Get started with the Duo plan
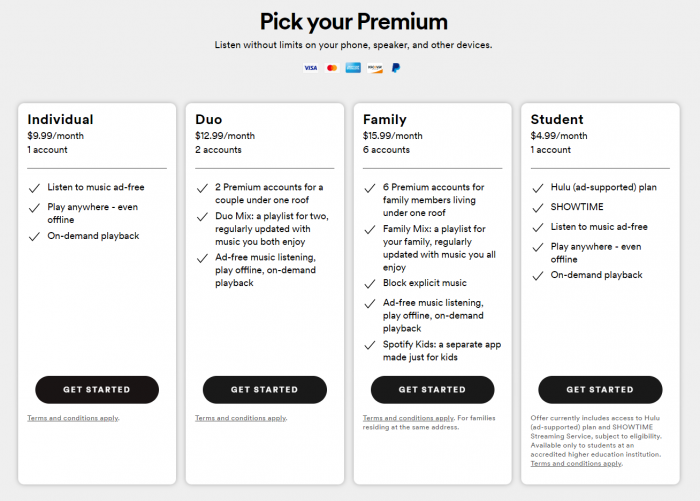700x501 pixels. tap(265, 389)
